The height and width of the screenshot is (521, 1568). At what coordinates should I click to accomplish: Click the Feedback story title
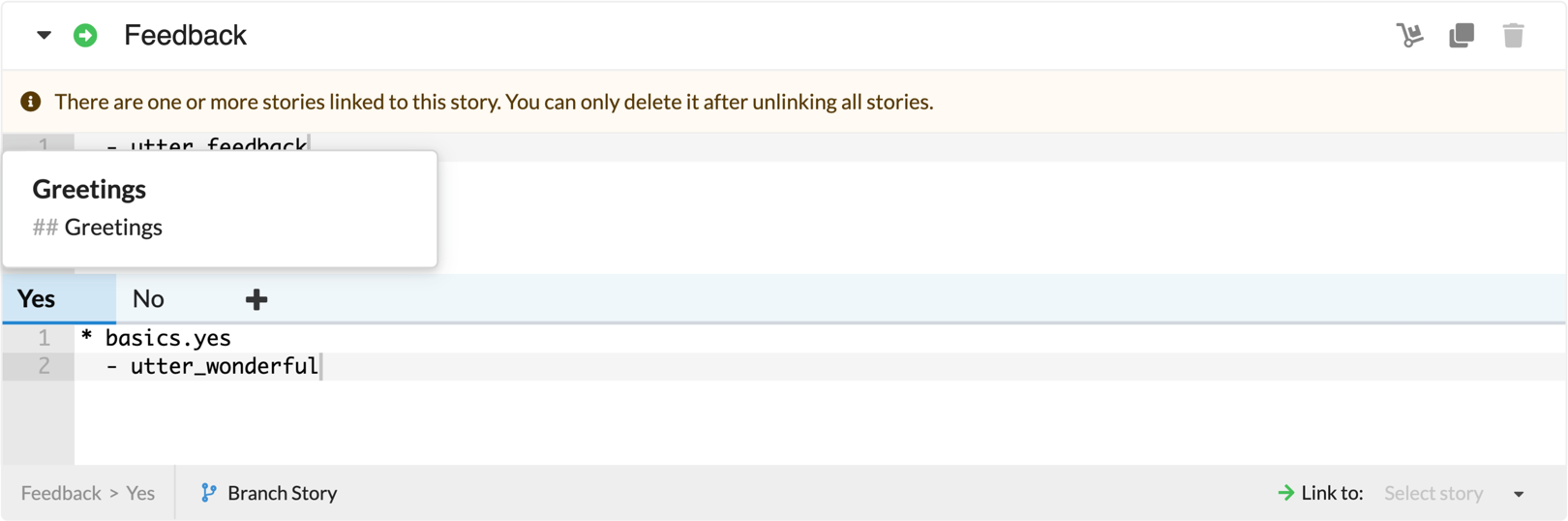click(x=185, y=36)
